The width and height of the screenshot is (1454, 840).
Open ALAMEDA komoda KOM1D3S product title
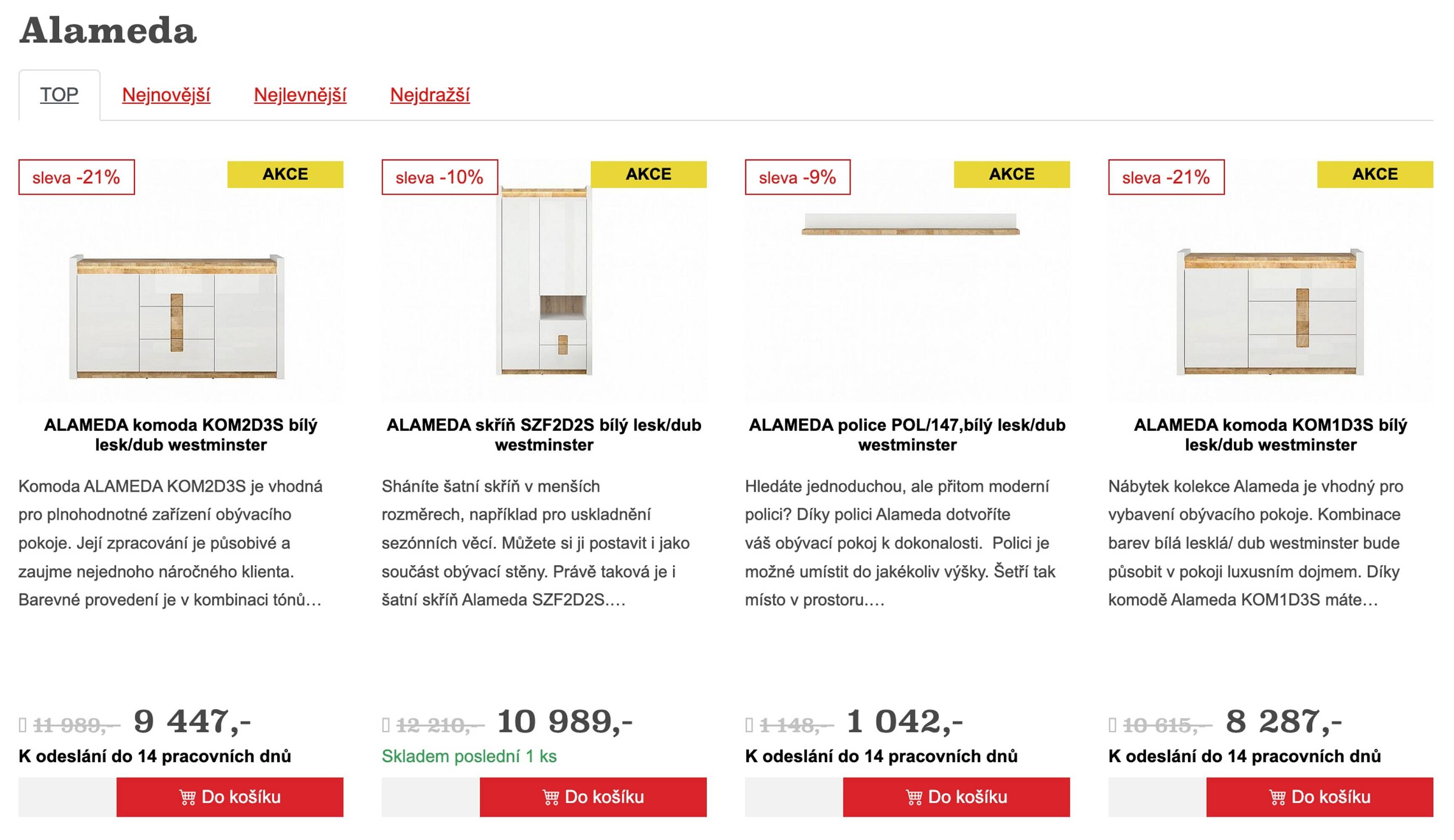1270,434
